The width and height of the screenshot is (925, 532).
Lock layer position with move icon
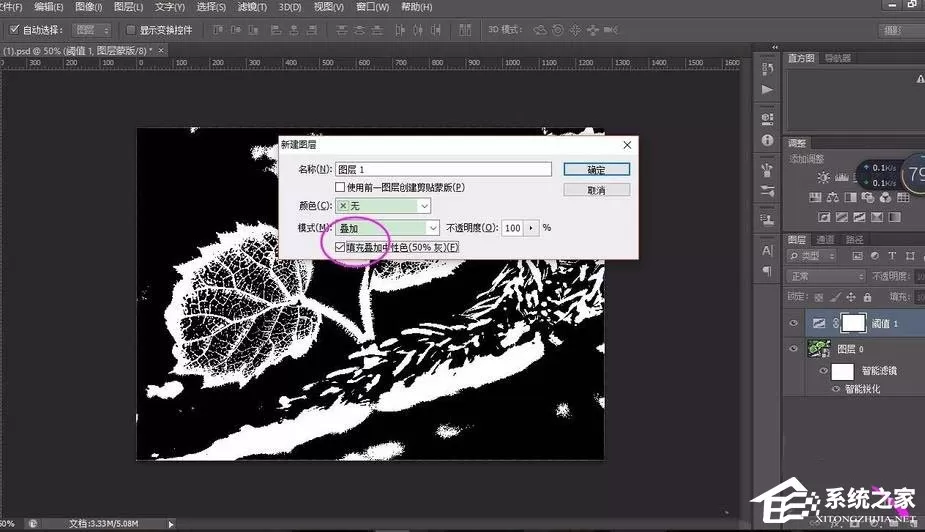click(x=851, y=297)
